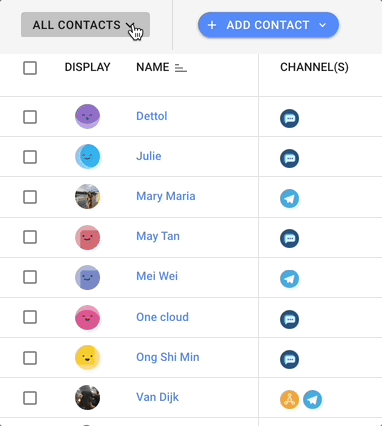Viewport: 382px width, 426px height.
Task: Click Mary Maria's profile photo thumbnail
Action: [87, 196]
